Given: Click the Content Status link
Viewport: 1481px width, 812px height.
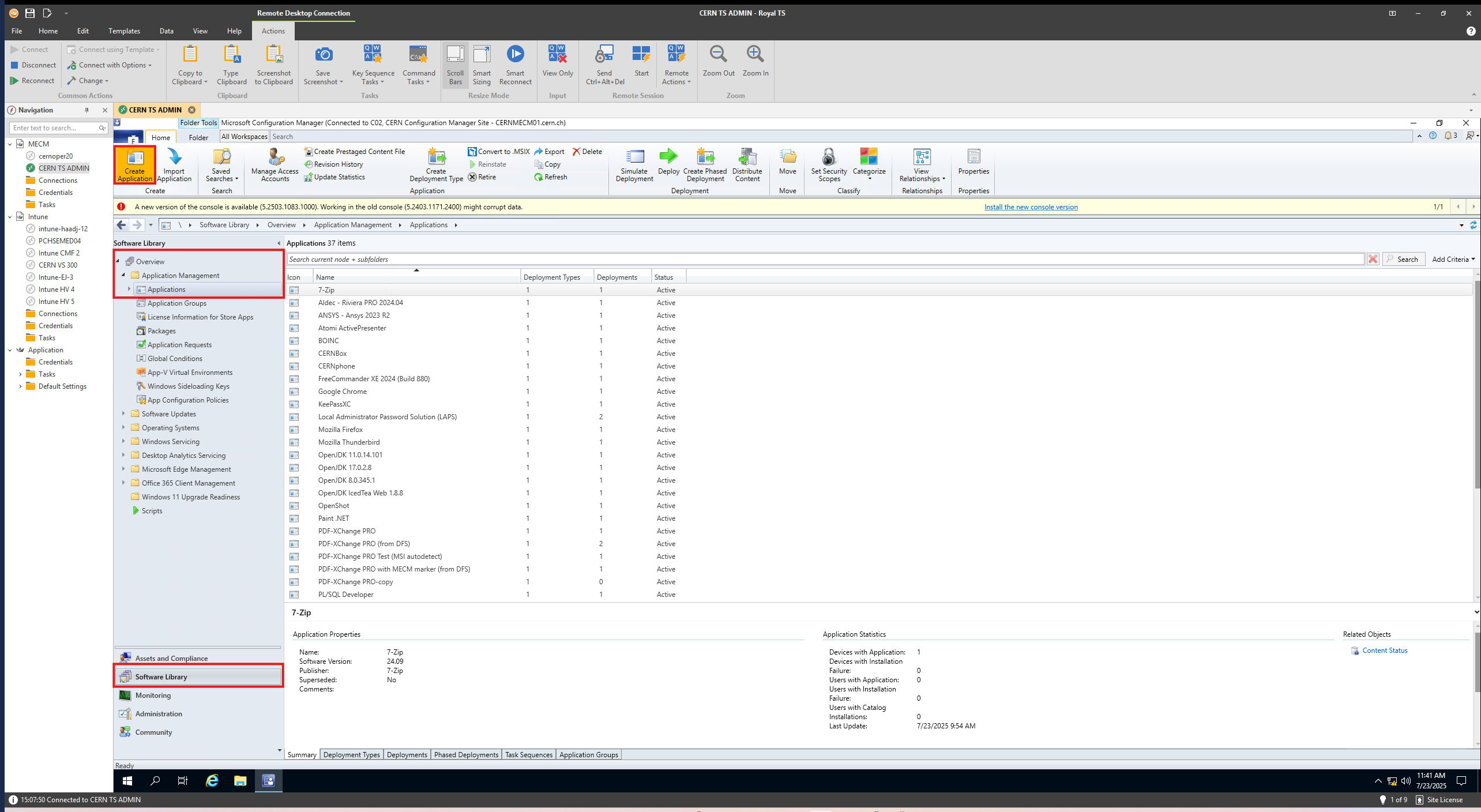Looking at the screenshot, I should (x=1385, y=651).
